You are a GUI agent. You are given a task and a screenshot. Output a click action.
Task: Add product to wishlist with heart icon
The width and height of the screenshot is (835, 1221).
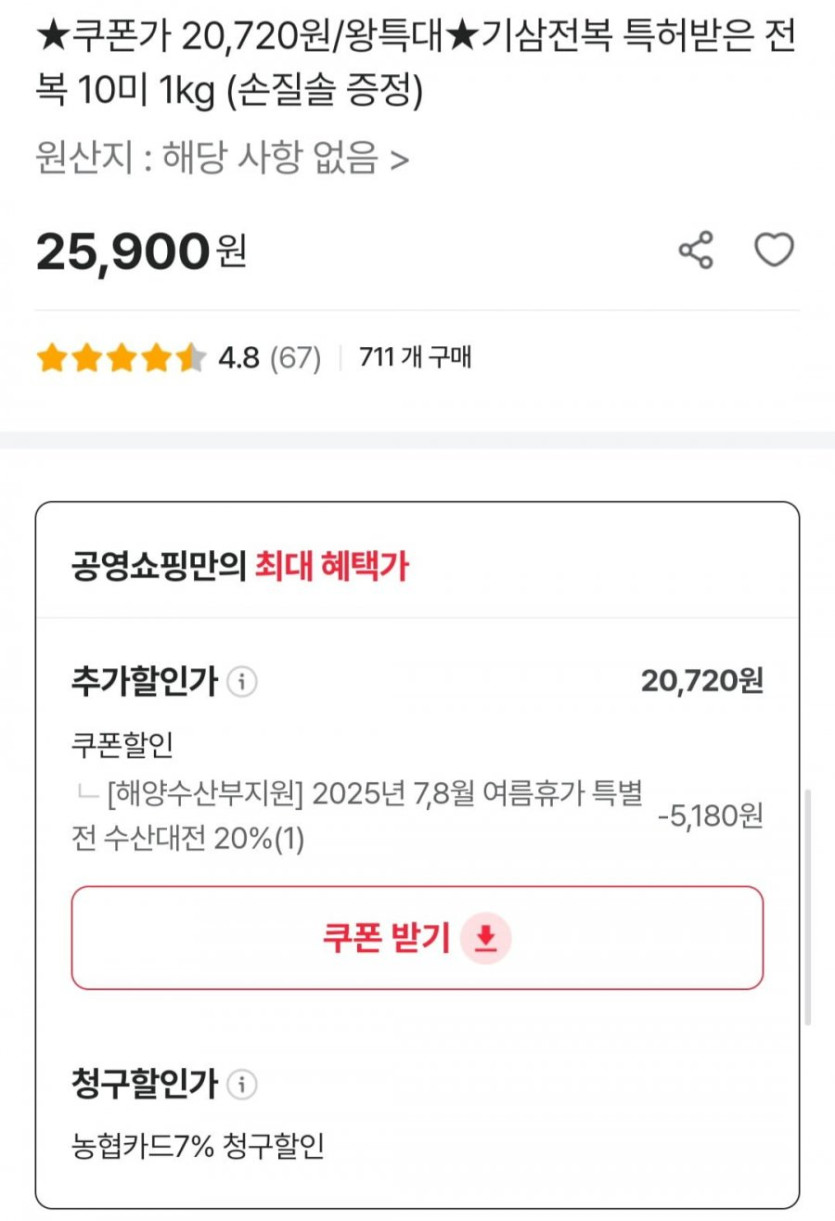pos(773,250)
